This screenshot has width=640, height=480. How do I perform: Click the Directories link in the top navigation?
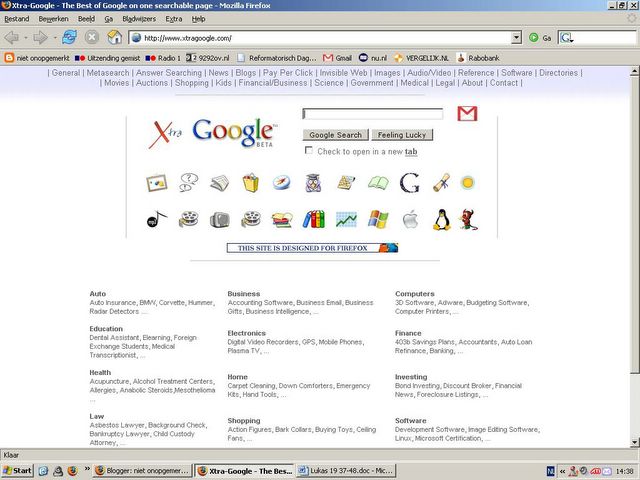coord(558,73)
